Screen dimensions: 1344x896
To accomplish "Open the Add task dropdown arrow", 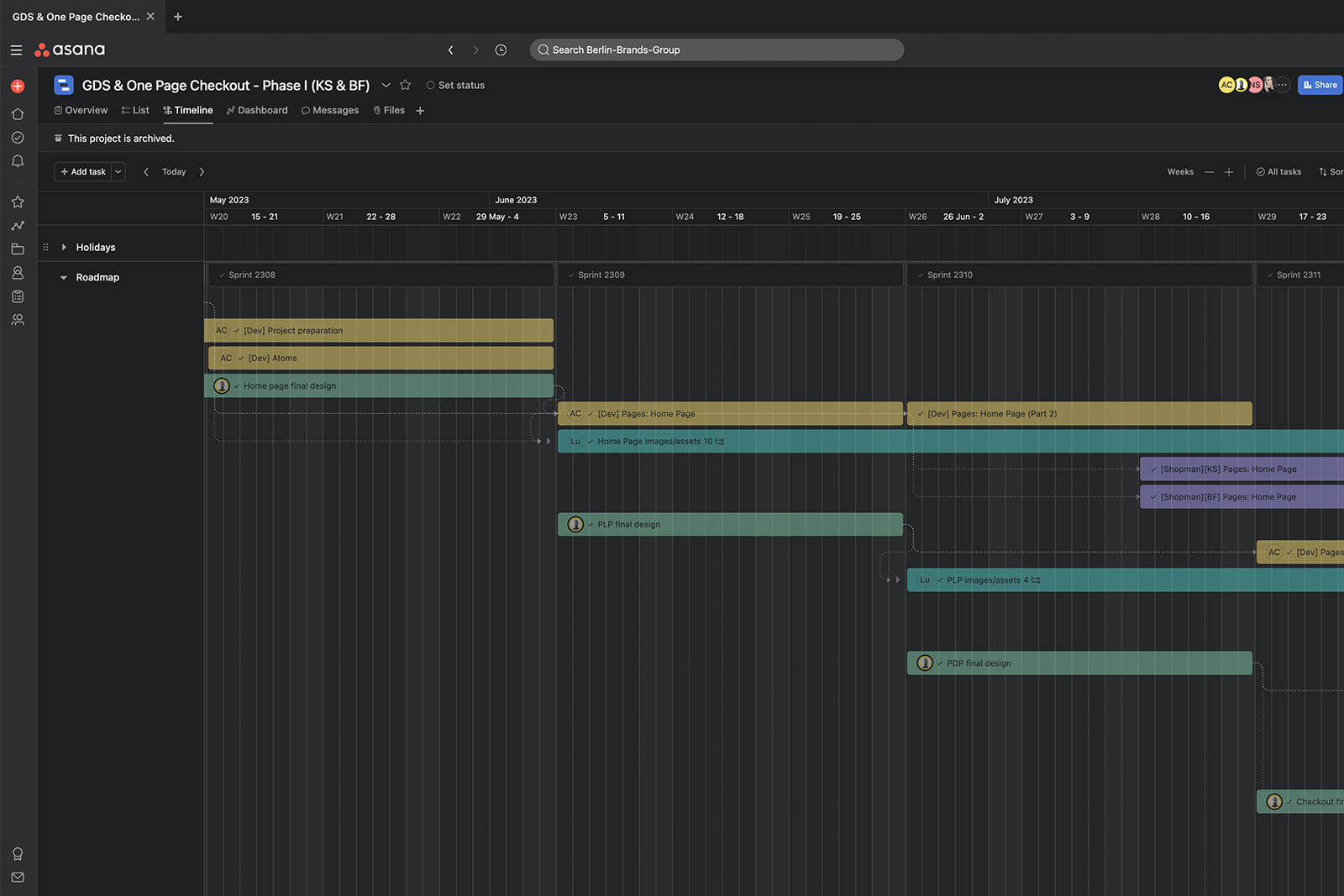I will pyautogui.click(x=118, y=172).
